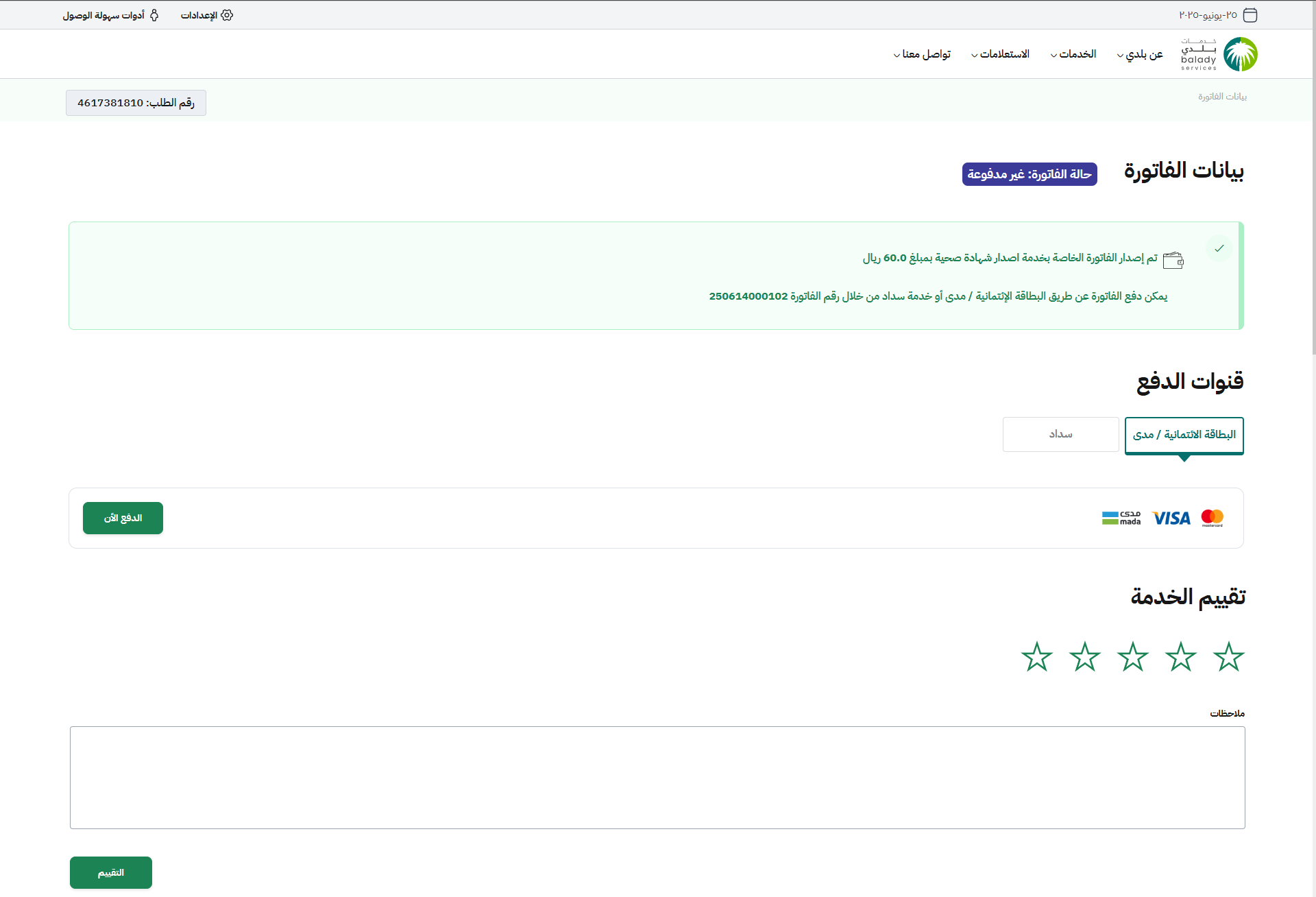Click the VISA logo
This screenshot has height=897, width=1316.
[x=1171, y=518]
